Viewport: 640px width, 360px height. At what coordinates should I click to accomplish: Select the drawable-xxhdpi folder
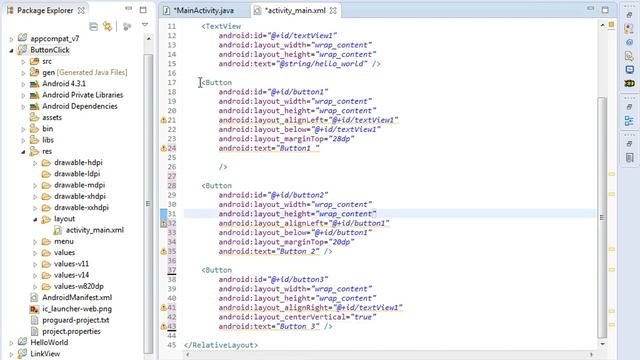76,207
